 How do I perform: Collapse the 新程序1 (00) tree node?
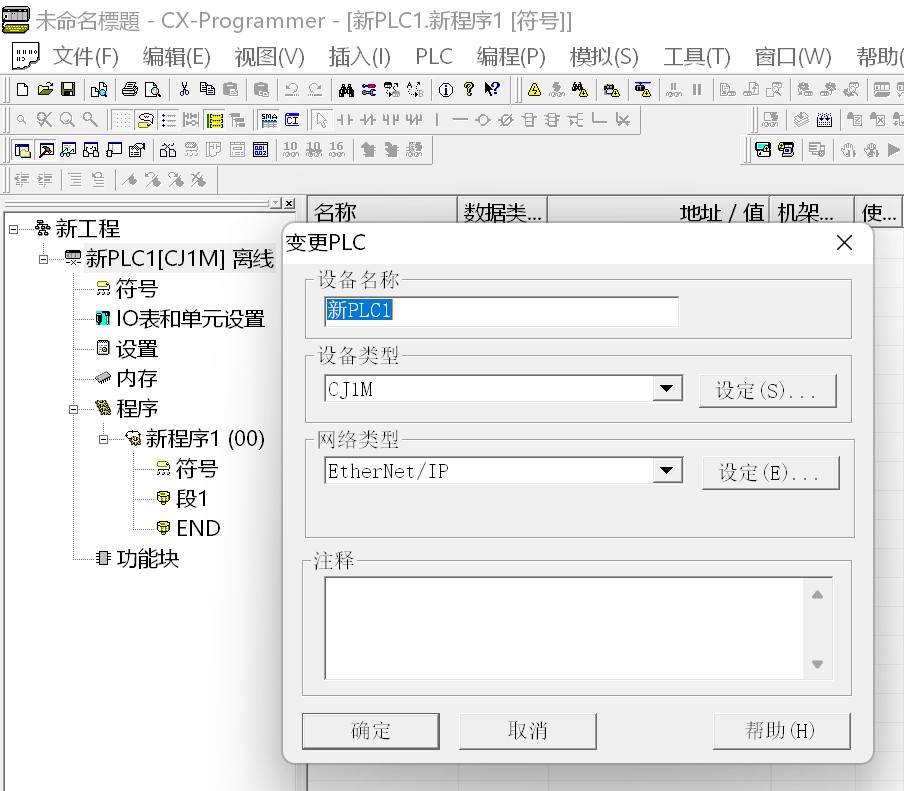tap(103, 439)
